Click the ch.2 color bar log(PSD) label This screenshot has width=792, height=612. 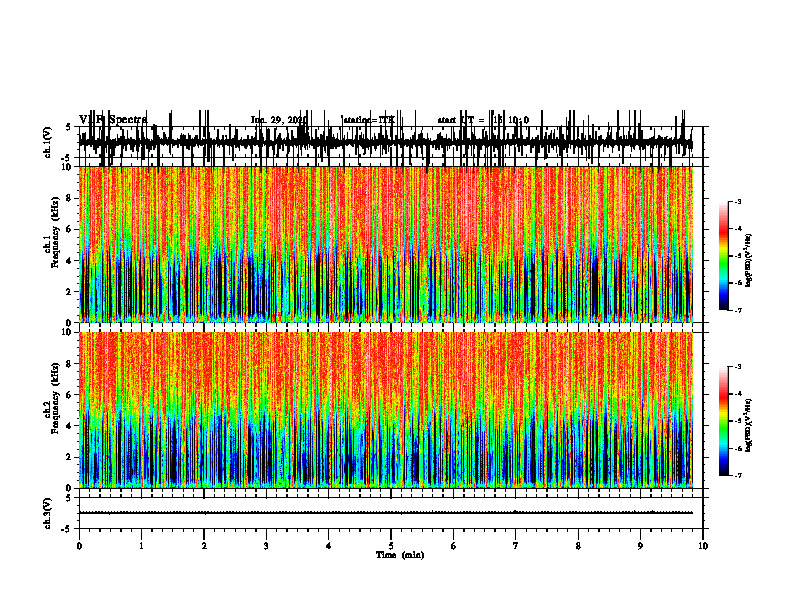click(x=749, y=425)
